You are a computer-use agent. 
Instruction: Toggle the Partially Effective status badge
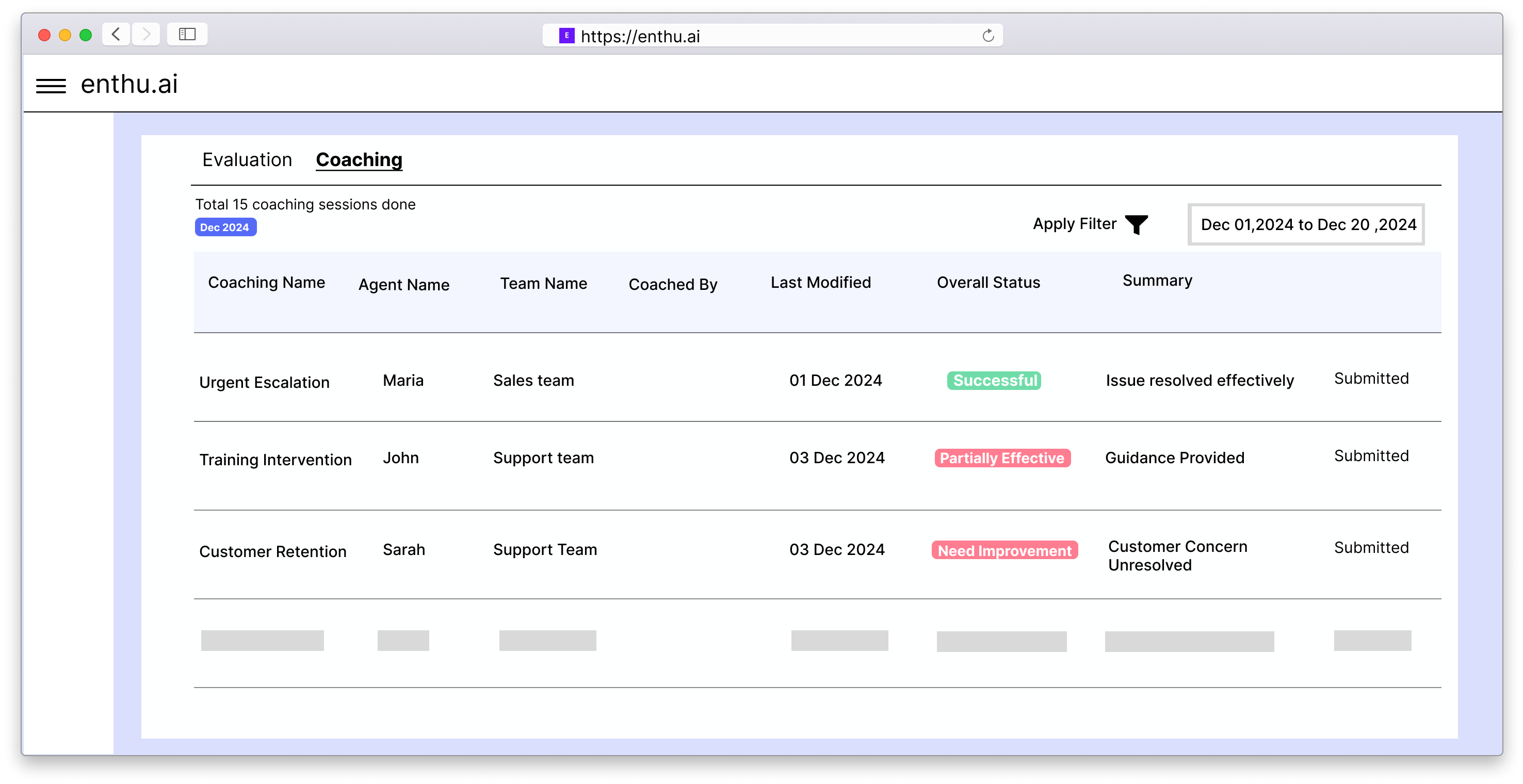point(1002,458)
